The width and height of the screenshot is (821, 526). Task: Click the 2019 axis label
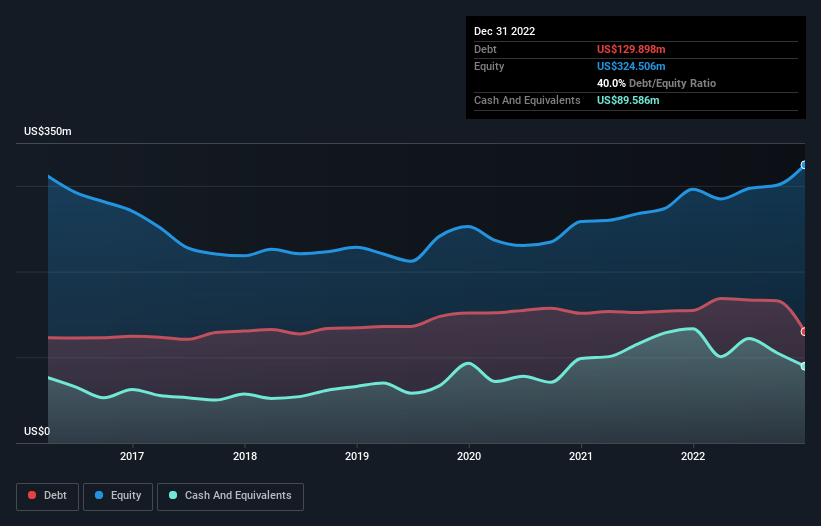[x=357, y=456]
